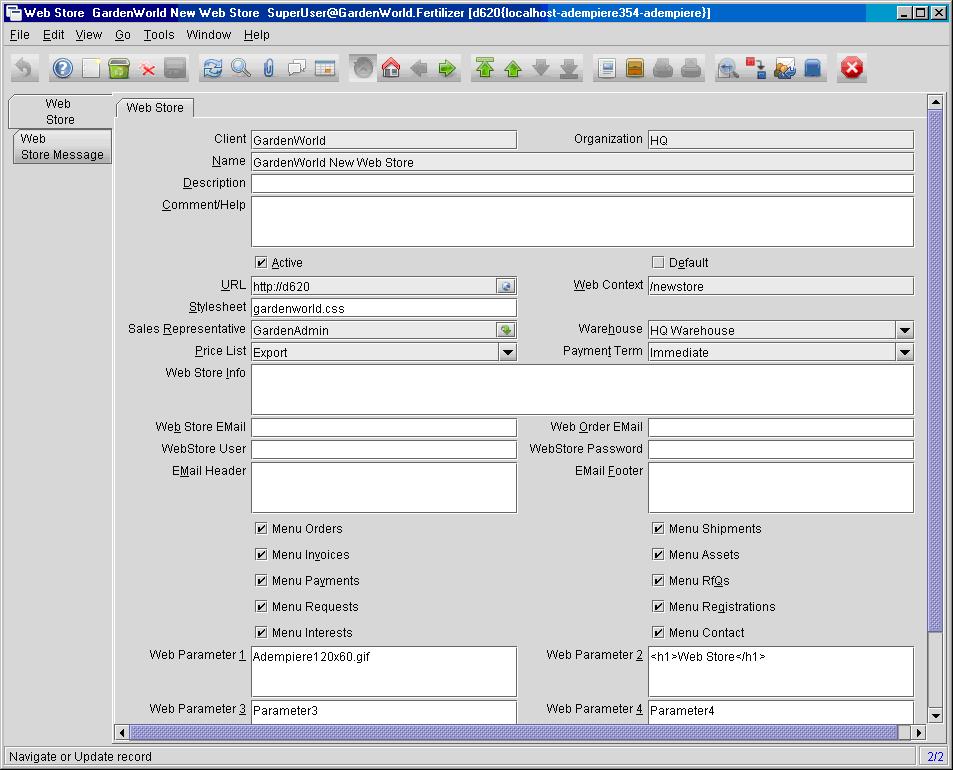Click the vertical scrollbar down arrow
This screenshot has width=953, height=770.
tap(935, 715)
